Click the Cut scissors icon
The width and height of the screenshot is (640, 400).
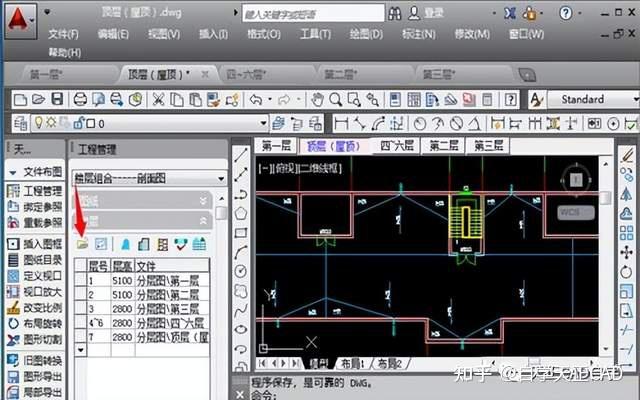tap(158, 99)
